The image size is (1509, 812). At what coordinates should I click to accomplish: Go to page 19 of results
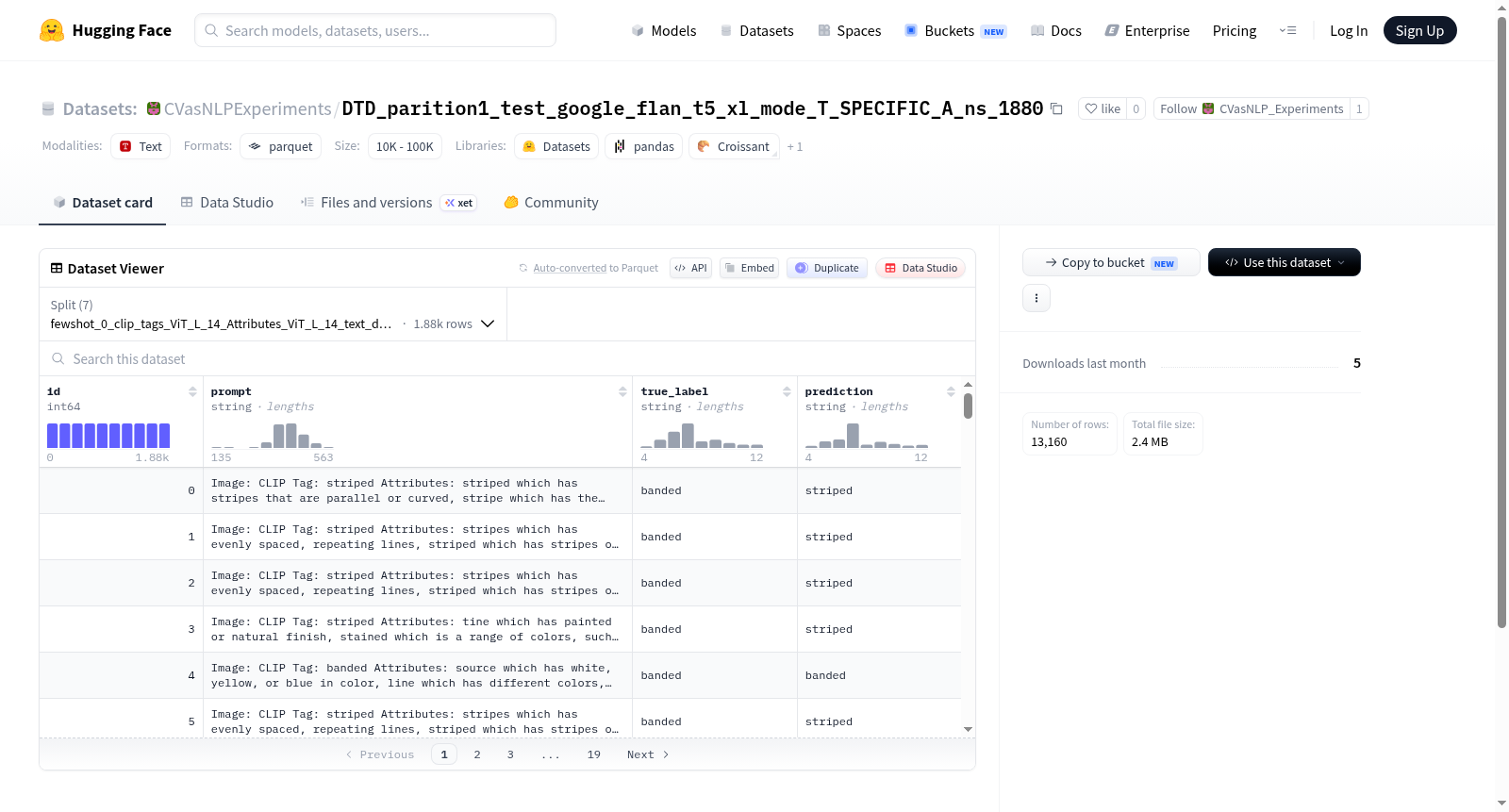(594, 754)
